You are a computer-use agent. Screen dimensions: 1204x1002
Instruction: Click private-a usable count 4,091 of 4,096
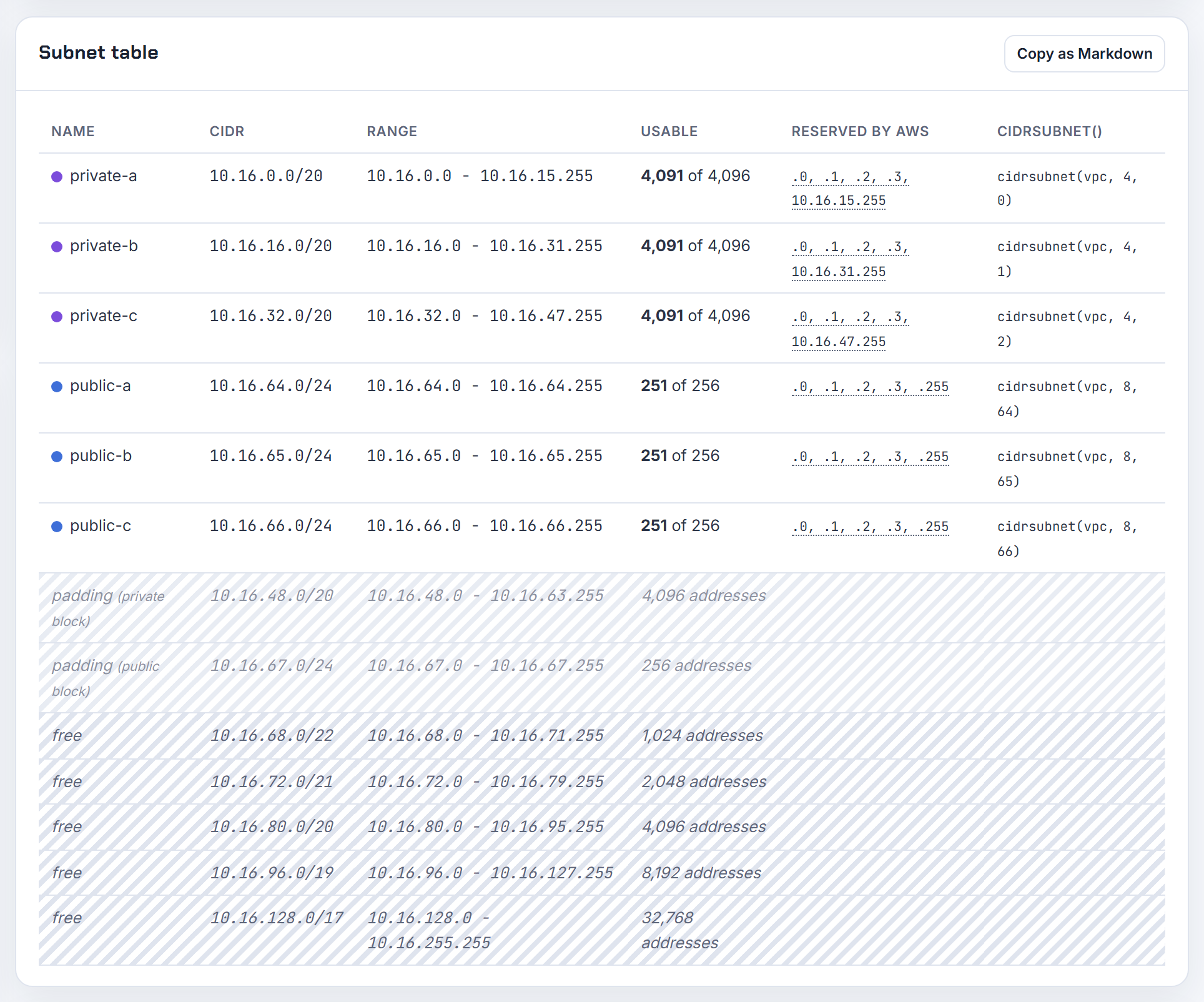click(696, 176)
